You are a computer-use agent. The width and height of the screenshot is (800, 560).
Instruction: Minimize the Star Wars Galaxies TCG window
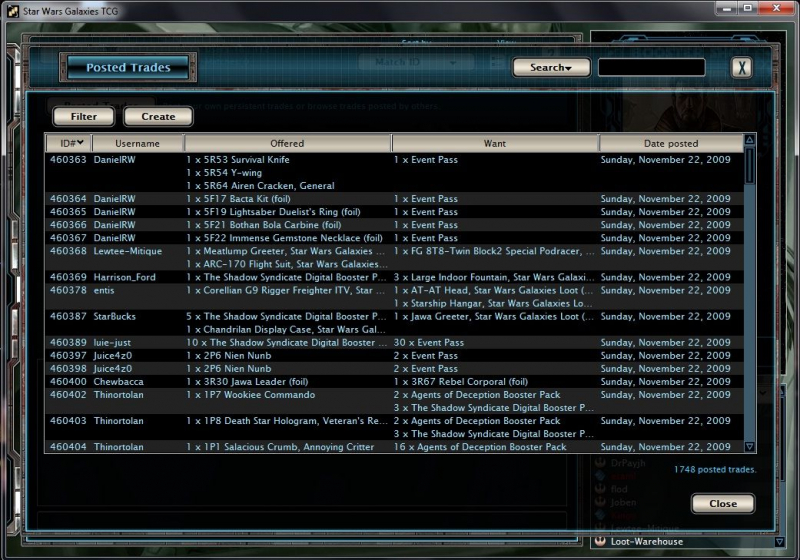point(727,8)
